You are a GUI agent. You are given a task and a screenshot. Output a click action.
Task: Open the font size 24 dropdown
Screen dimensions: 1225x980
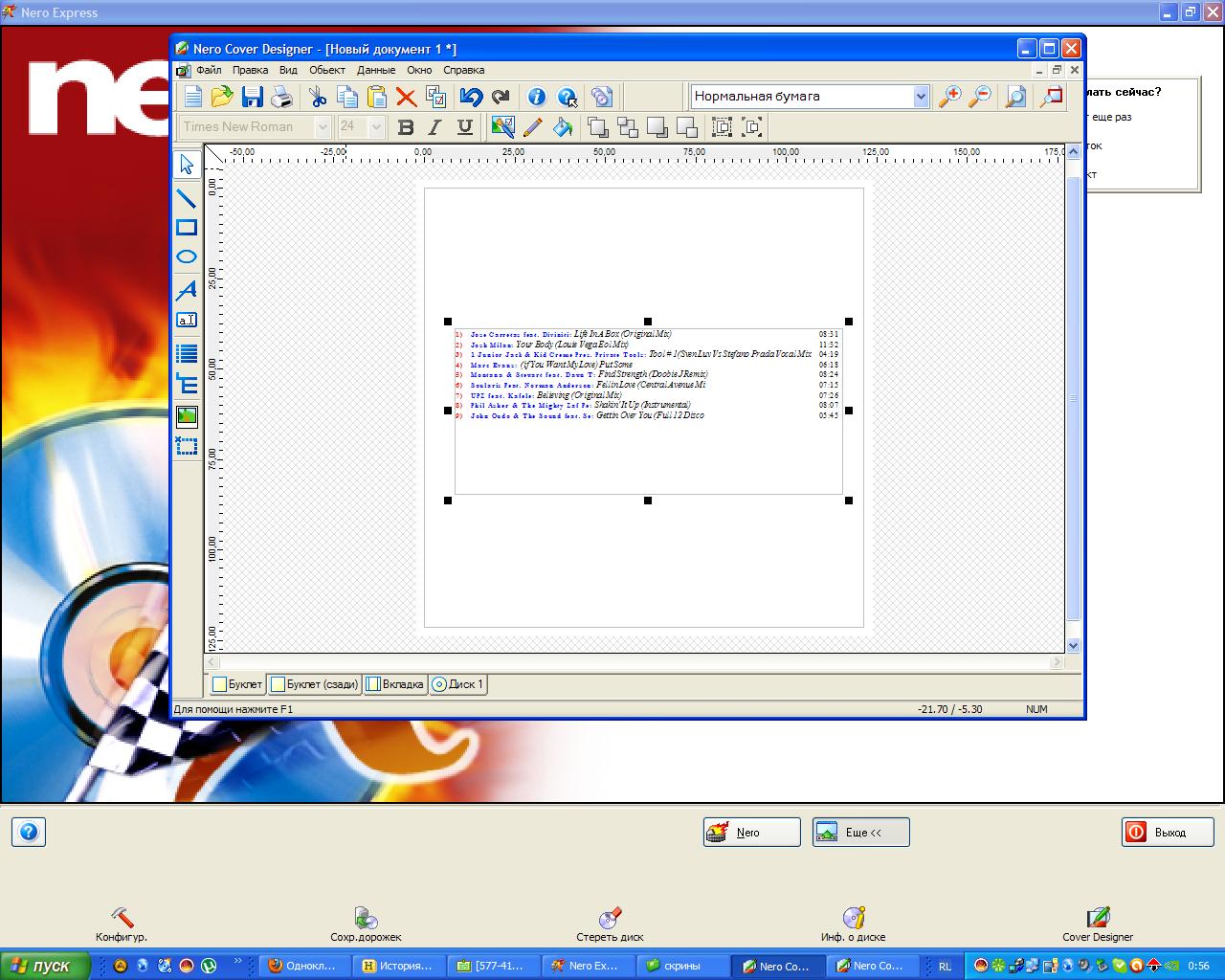click(x=376, y=126)
